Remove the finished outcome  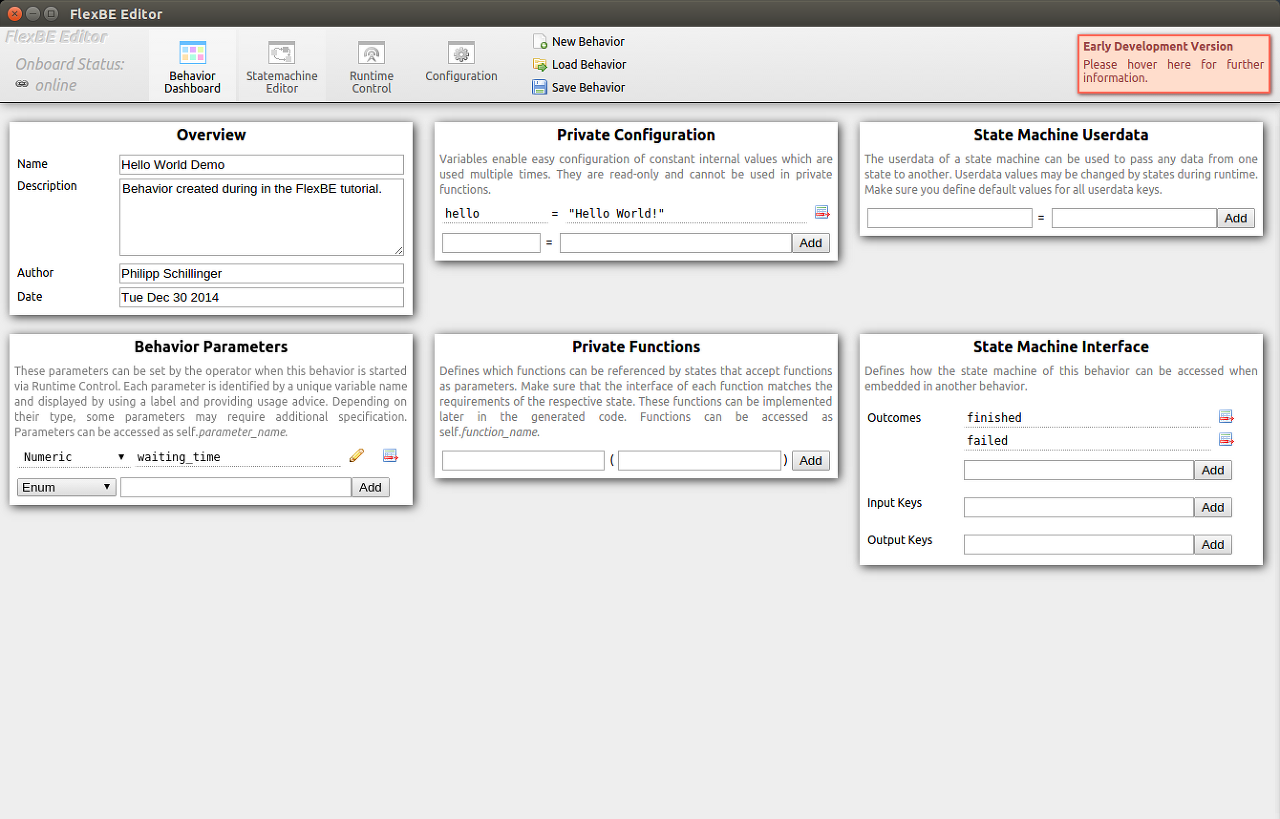(x=1226, y=417)
